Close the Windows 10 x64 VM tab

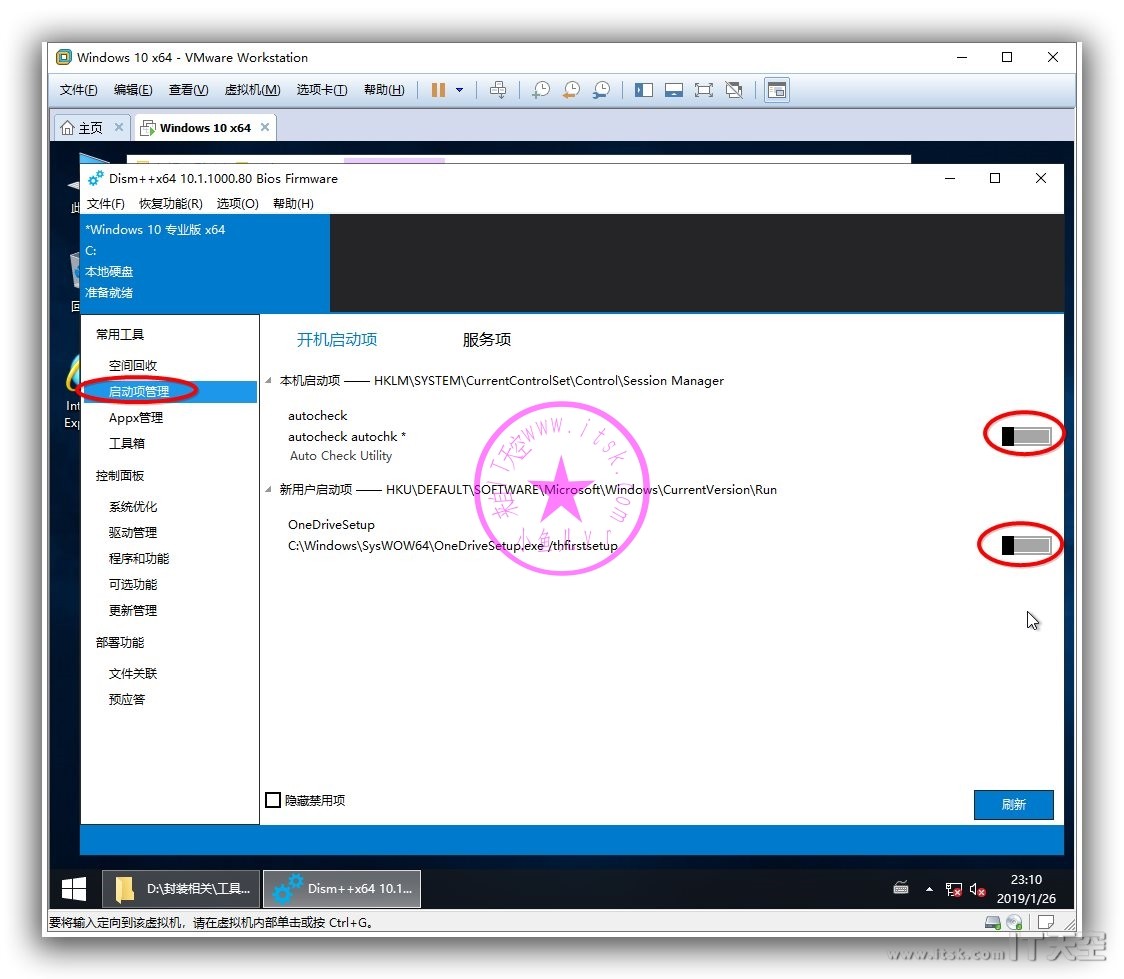coord(265,127)
